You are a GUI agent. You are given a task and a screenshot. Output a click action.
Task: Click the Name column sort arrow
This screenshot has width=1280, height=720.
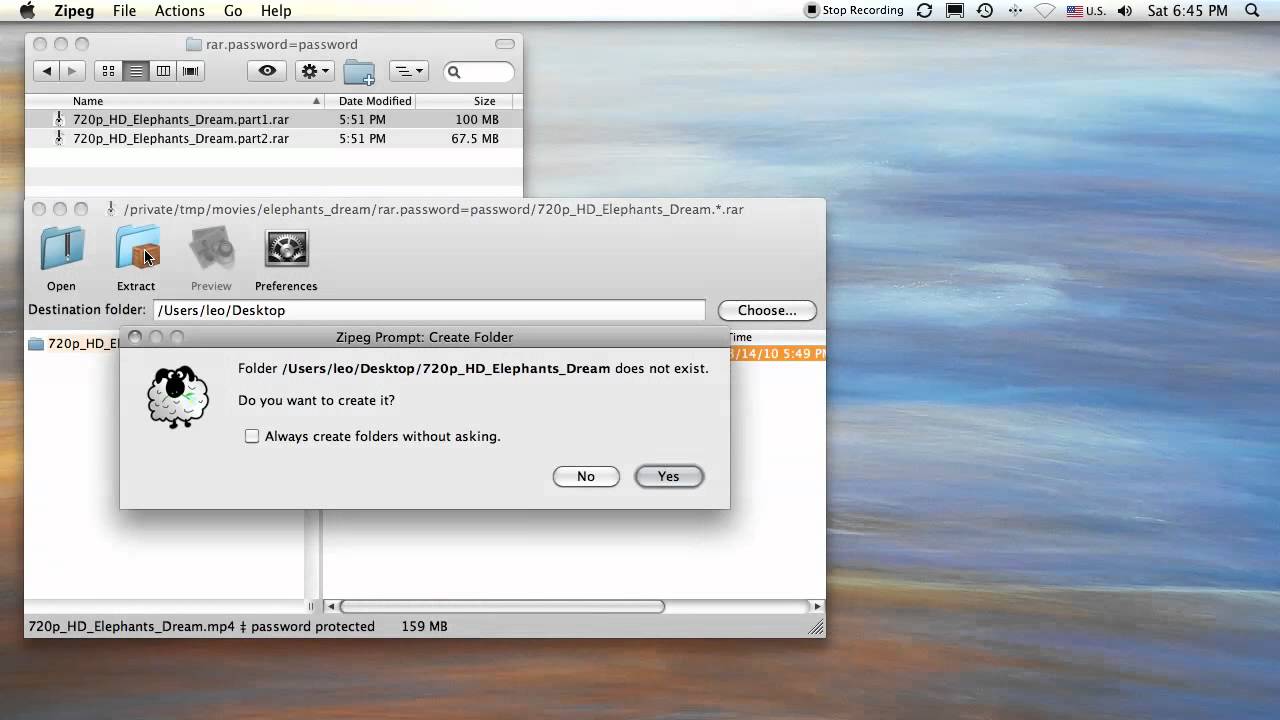316,101
